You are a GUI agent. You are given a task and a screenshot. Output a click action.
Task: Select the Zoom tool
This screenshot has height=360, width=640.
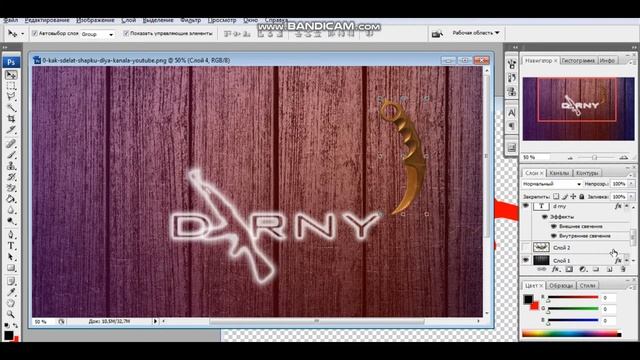pyautogui.click(x=11, y=314)
